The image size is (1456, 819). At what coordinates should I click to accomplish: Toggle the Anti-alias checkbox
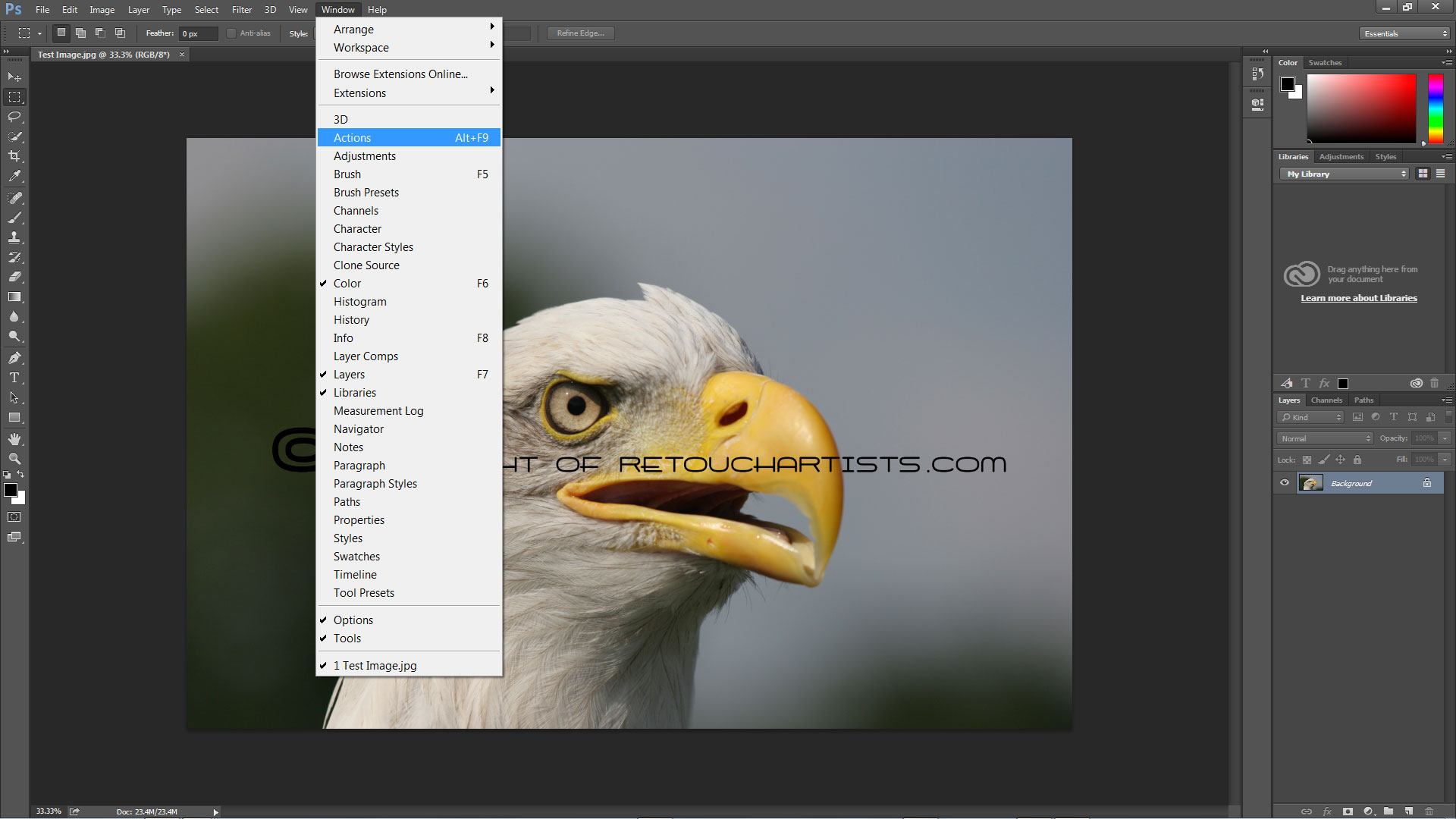pyautogui.click(x=231, y=33)
